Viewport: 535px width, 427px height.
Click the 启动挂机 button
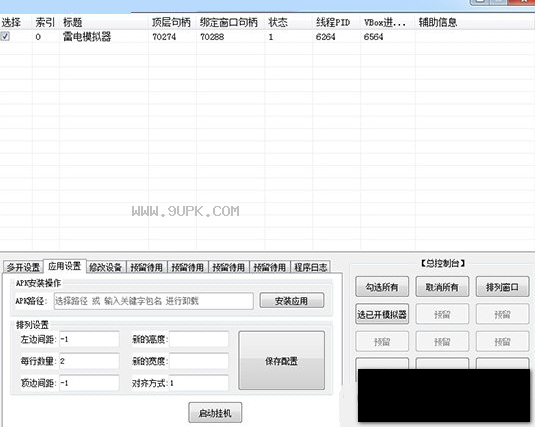[215, 413]
